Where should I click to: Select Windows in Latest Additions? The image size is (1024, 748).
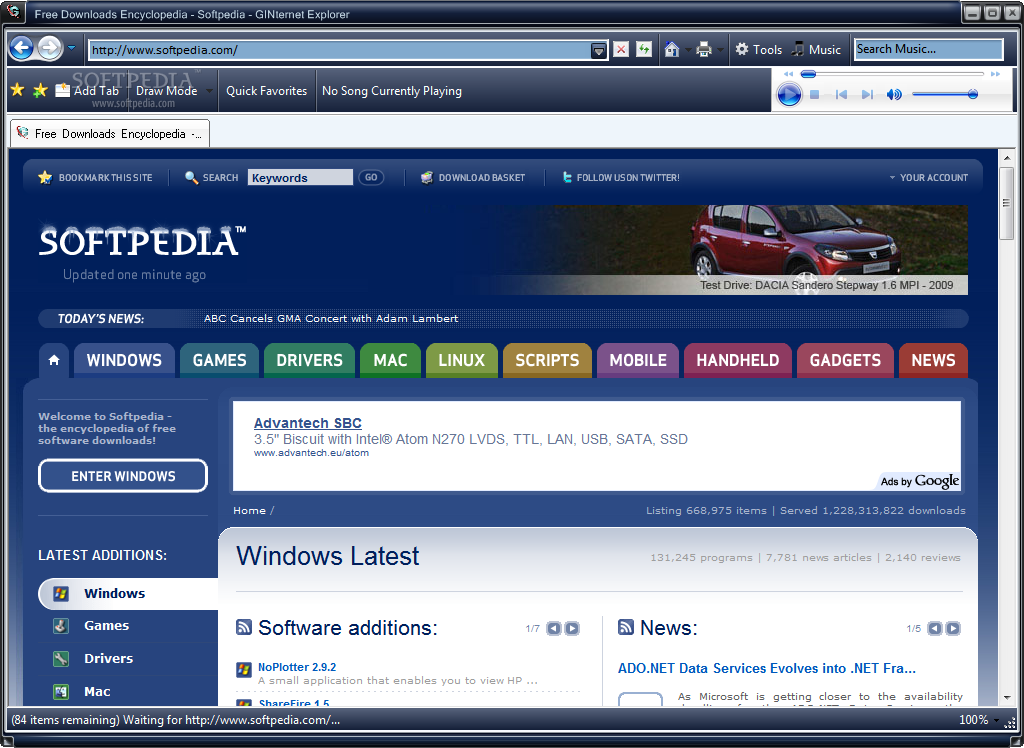coord(127,593)
